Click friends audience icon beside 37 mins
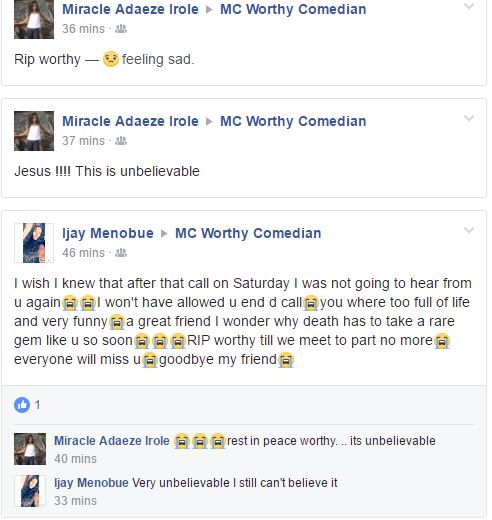The width and height of the screenshot is (492, 520). click(121, 141)
